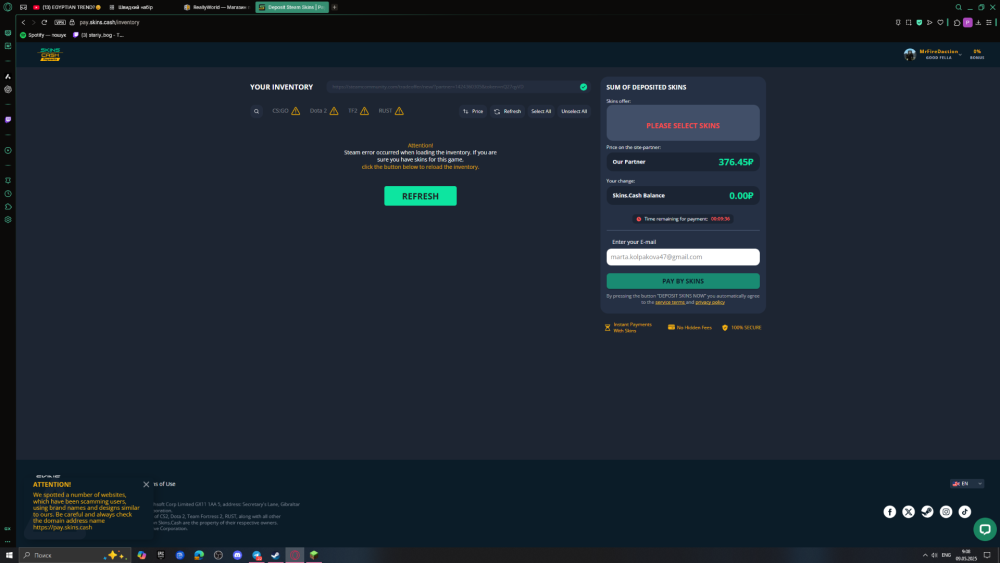Open Epic Games from the taskbar
Screen dimensions: 1000x563
point(161,555)
